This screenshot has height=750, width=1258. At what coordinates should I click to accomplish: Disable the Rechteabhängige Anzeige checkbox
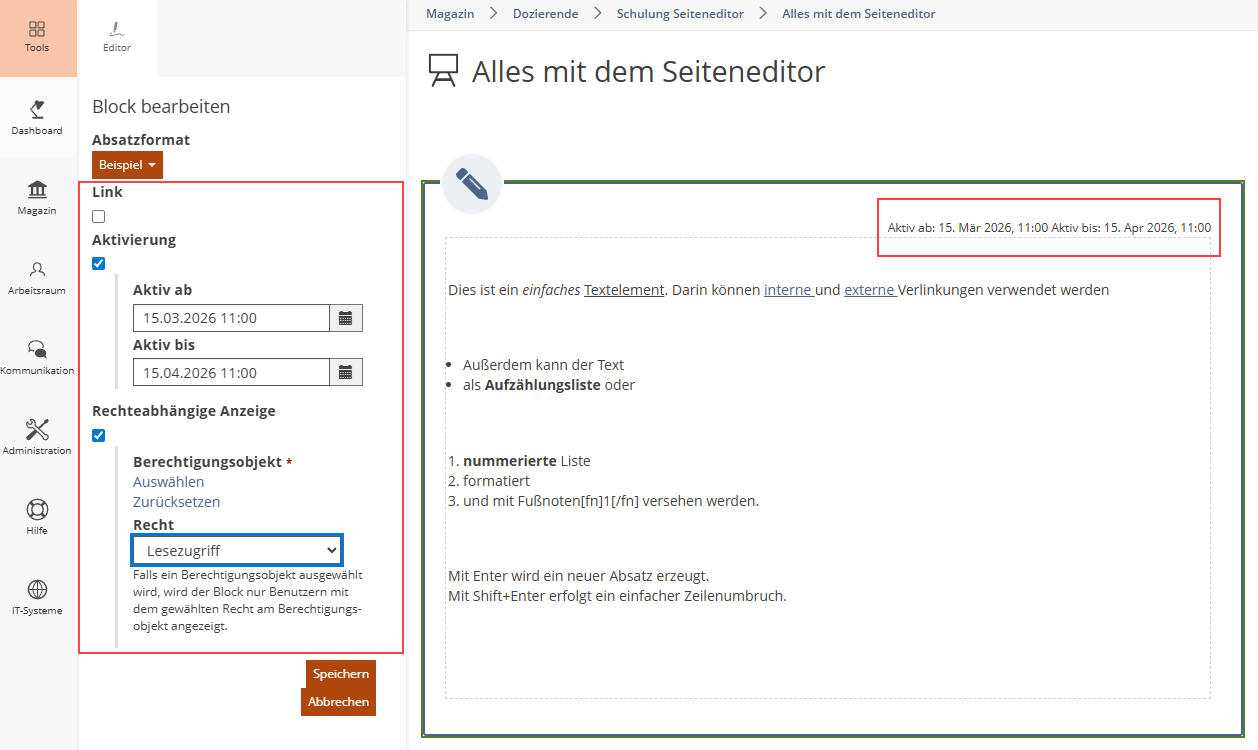pos(98,435)
